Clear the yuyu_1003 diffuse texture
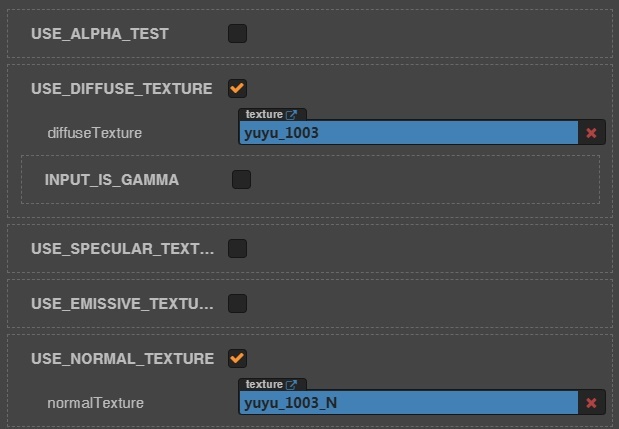619x429 pixels. click(591, 133)
